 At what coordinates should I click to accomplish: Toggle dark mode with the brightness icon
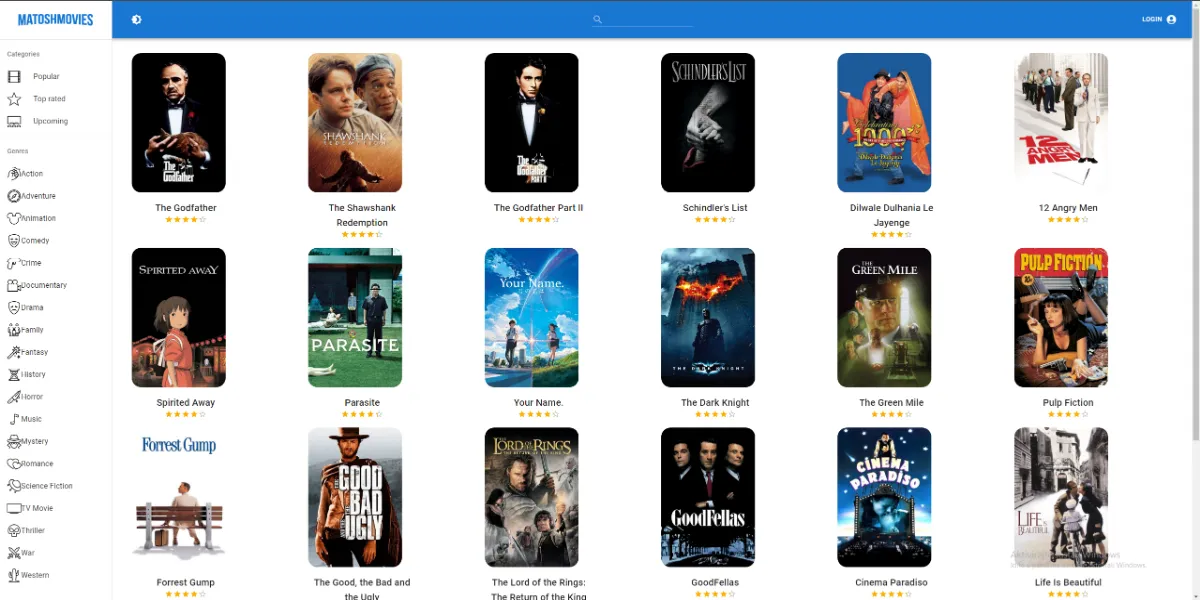[x=136, y=19]
